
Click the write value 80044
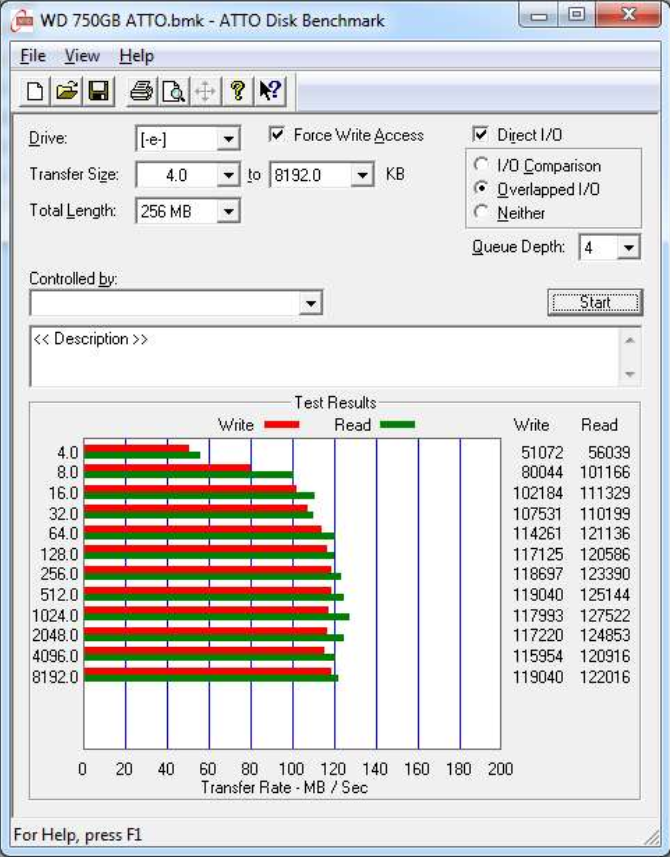coord(542,472)
